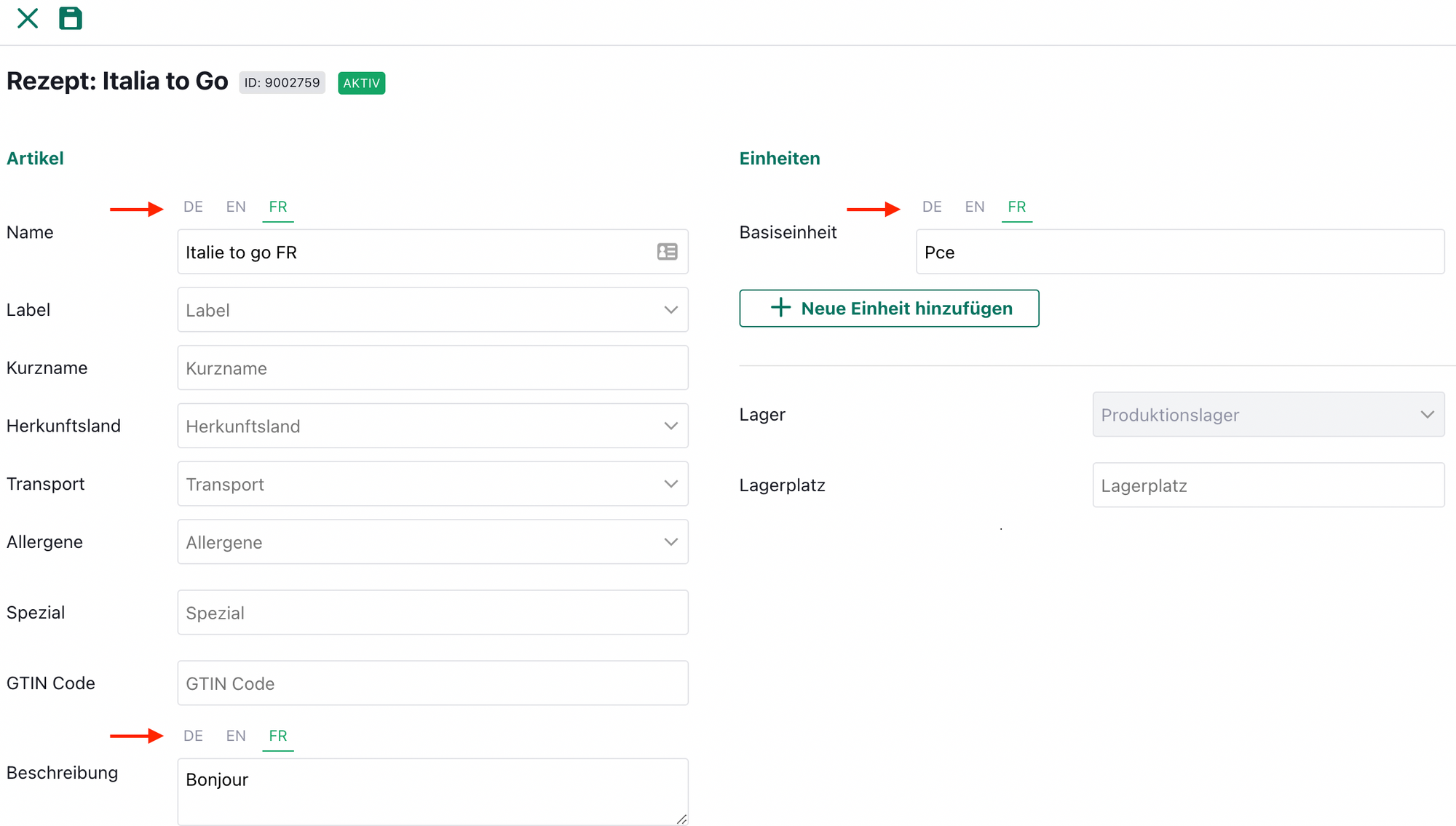
Task: Click the contact card icon in Name field
Action: click(x=667, y=252)
